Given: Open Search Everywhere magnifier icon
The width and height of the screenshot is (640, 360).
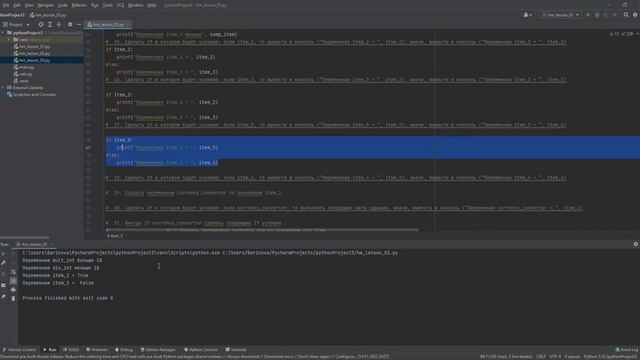Looking at the screenshot, I should pos(626,15).
